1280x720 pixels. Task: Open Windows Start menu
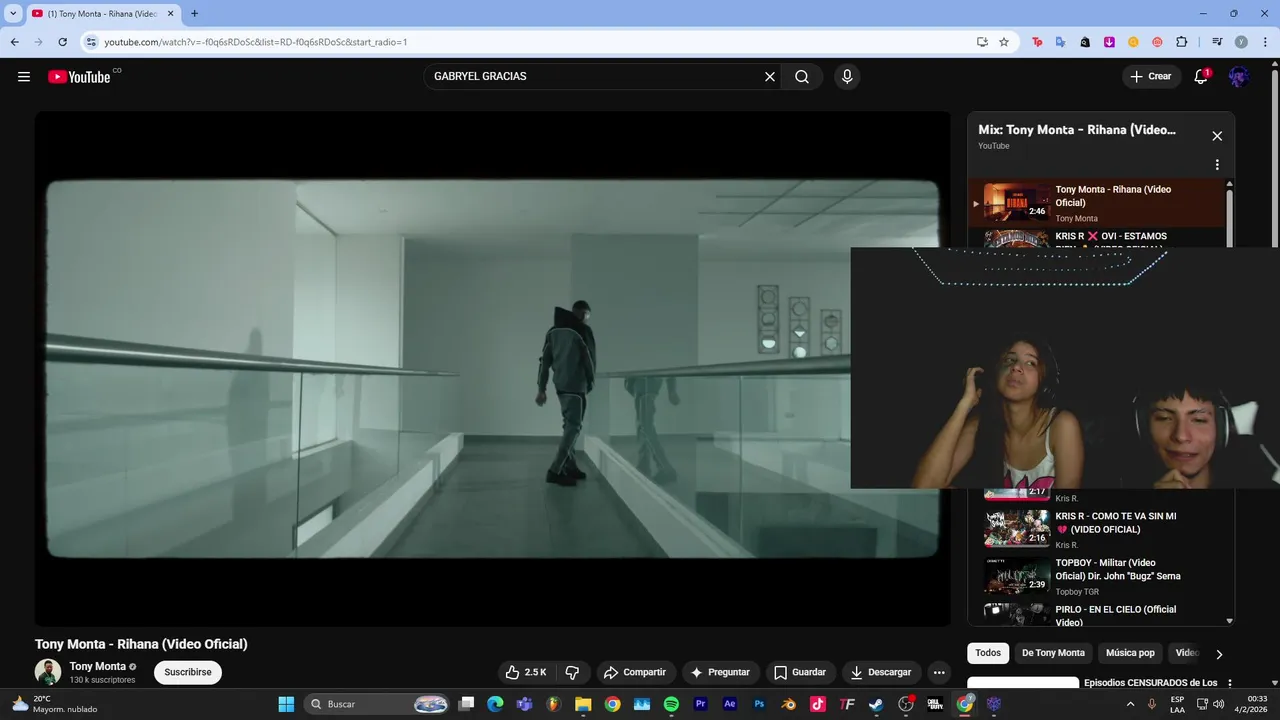click(x=286, y=704)
